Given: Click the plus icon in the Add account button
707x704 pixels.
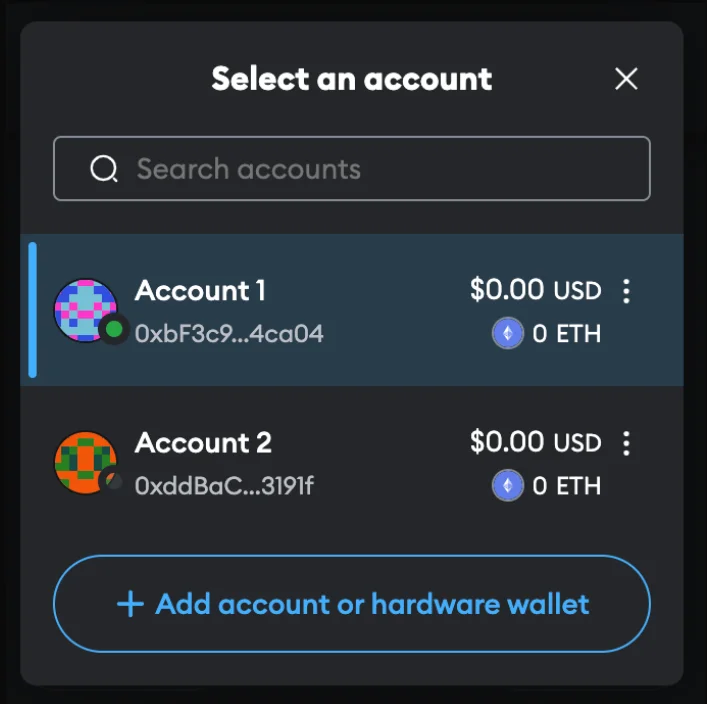Looking at the screenshot, I should pos(130,604).
